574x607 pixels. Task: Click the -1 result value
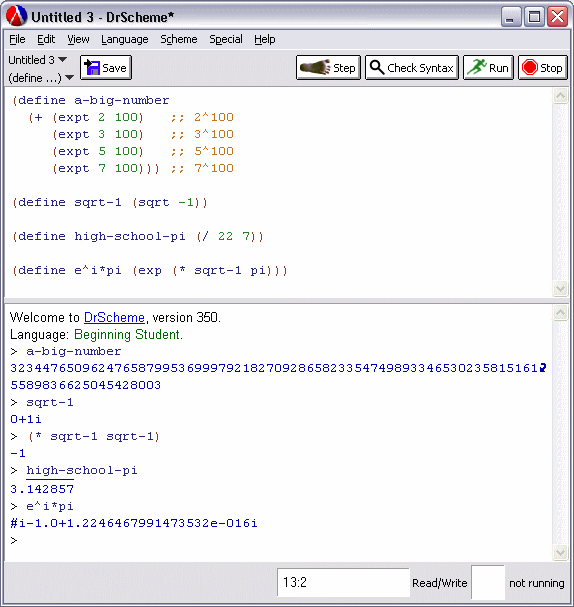point(18,453)
